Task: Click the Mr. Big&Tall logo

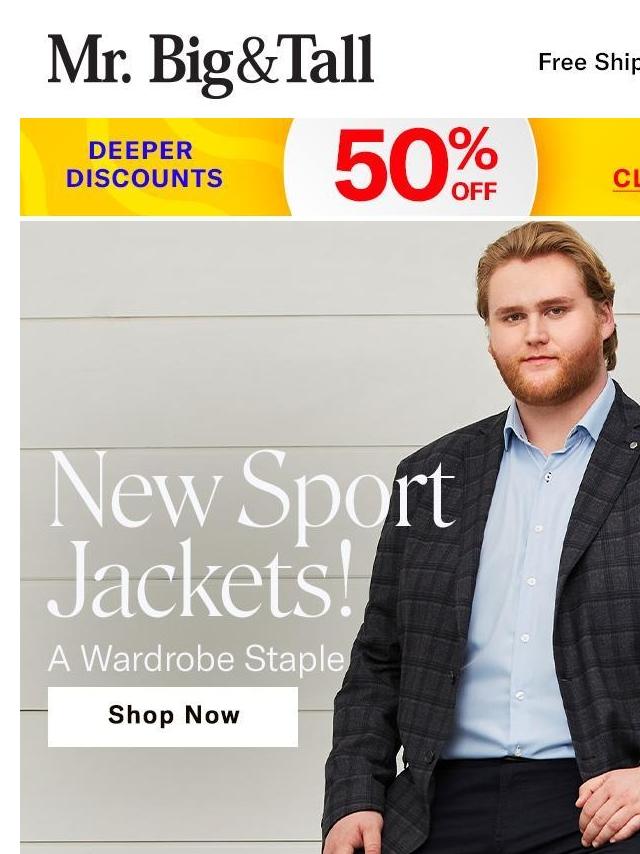Action: point(210,64)
